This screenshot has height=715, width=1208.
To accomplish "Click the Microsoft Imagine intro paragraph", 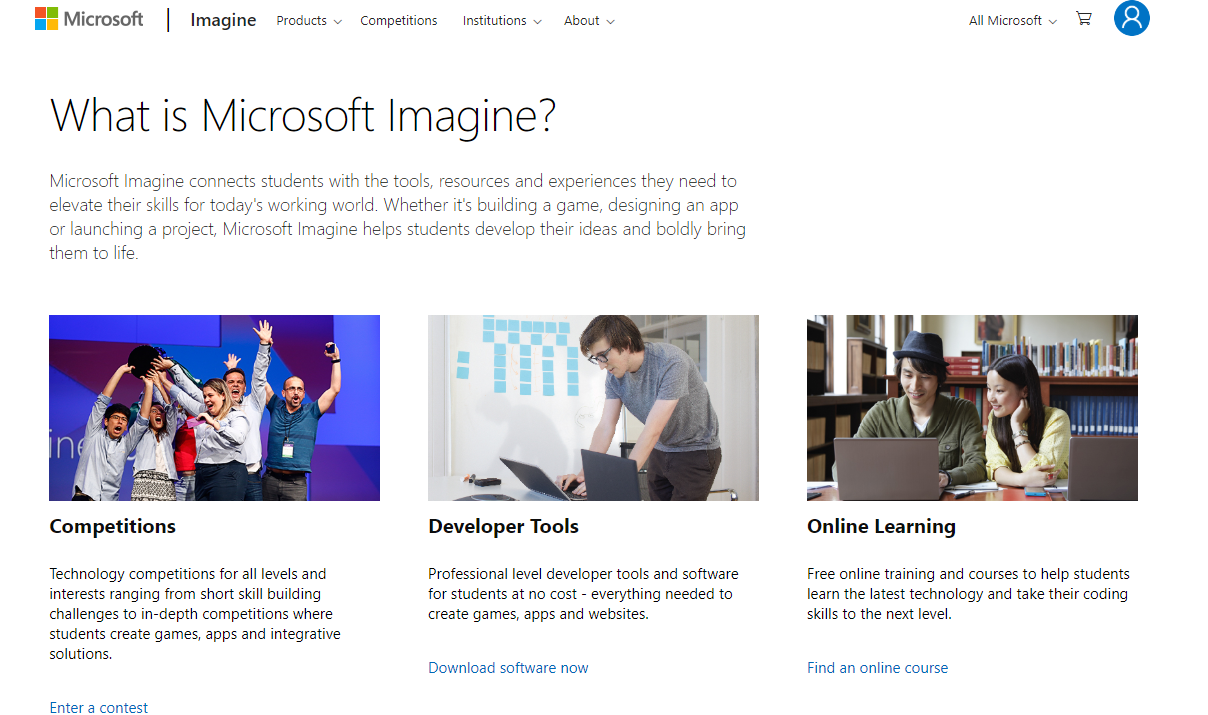I will click(x=397, y=217).
